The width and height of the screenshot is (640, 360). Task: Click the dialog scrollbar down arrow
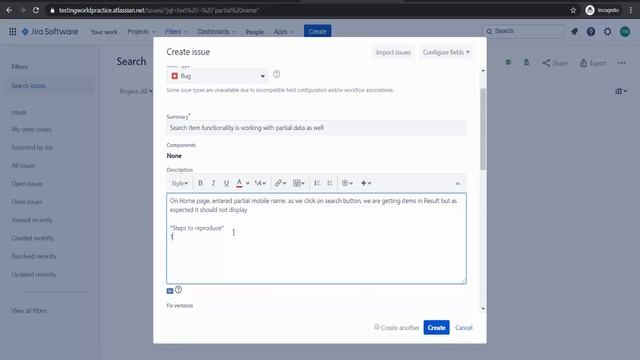tap(483, 309)
